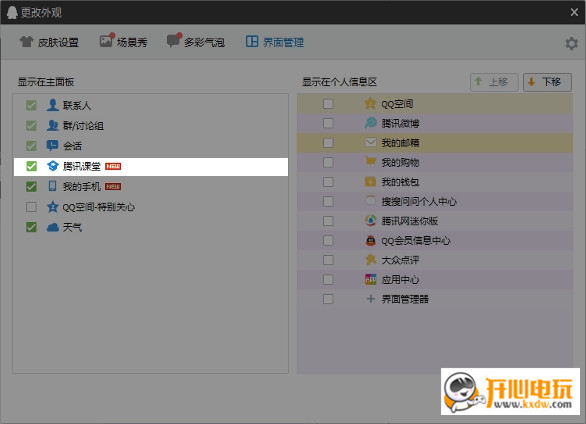The width and height of the screenshot is (586, 424).
Task: Click the 多彩气泡 bubble icon
Action: click(174, 40)
